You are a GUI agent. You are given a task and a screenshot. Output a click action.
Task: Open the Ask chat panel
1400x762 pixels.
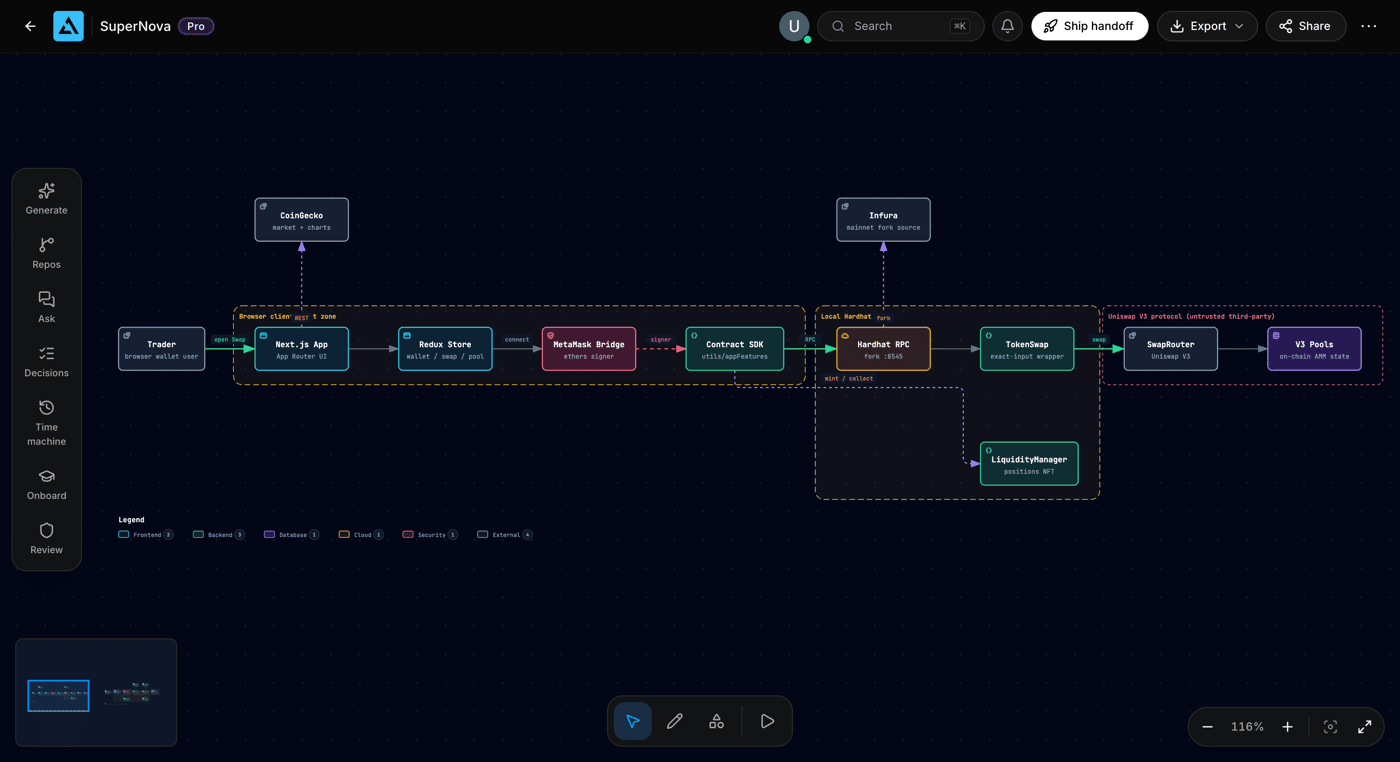click(46, 306)
